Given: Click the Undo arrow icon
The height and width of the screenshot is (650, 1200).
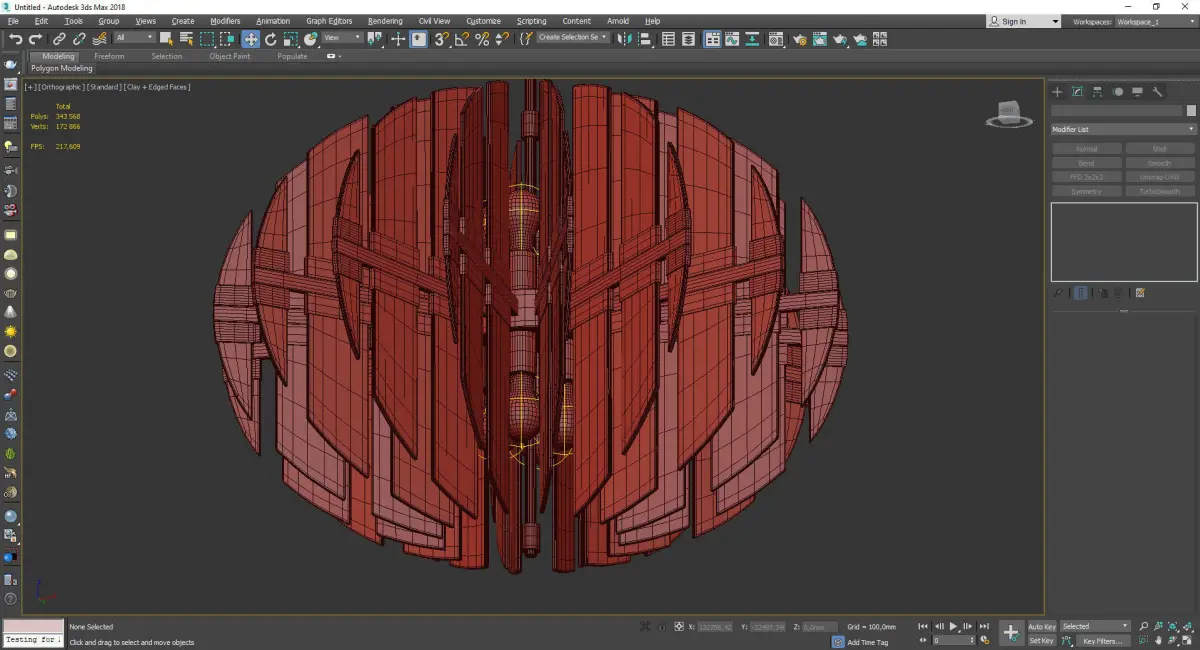Looking at the screenshot, I should coord(15,39).
